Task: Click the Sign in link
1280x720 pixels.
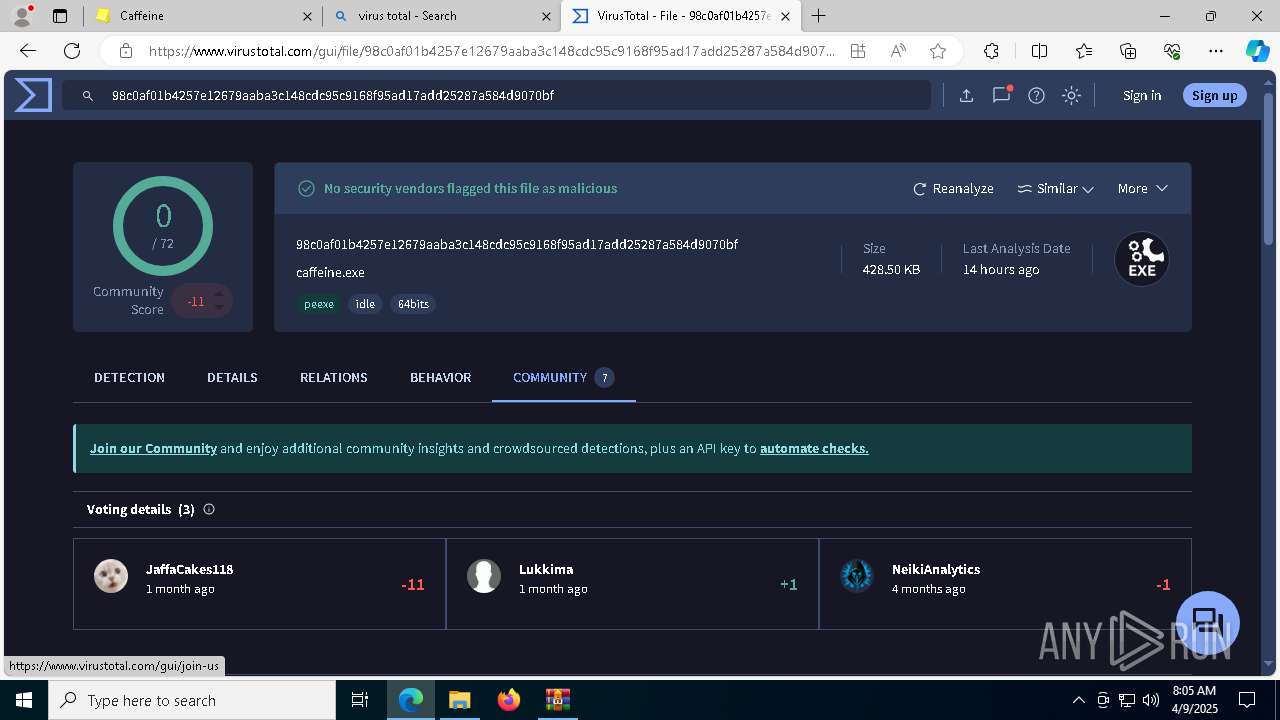Action: click(1142, 95)
